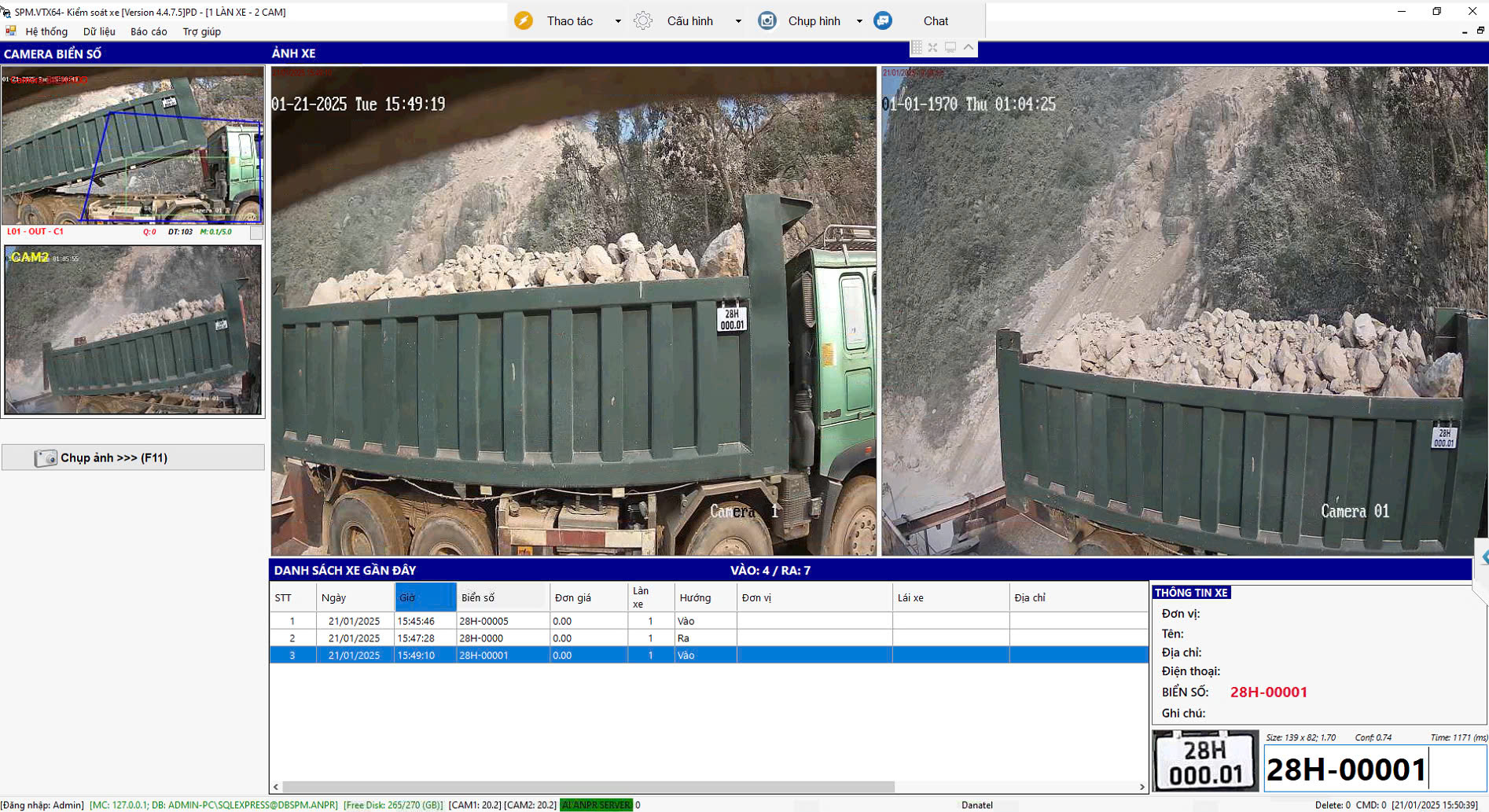The image size is (1489, 812).
Task: Click the app icon beside Hệ thống menu
Action: tap(11, 31)
